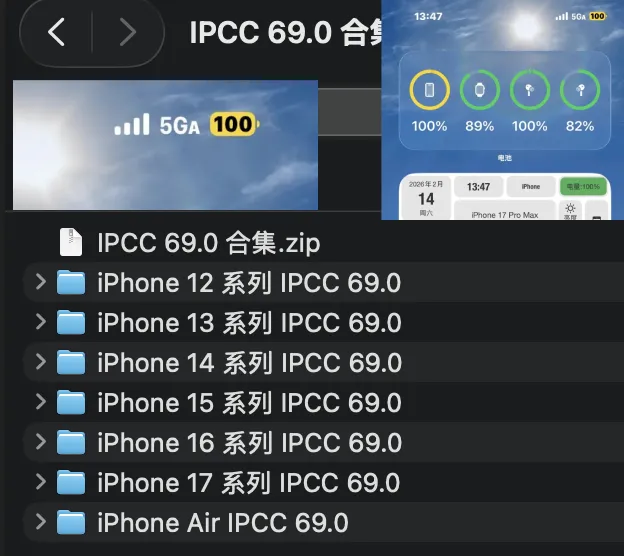The height and width of the screenshot is (556, 624).
Task: Select row "iPhone 14 系列 IPCC 69.0"
Action: pos(324,362)
